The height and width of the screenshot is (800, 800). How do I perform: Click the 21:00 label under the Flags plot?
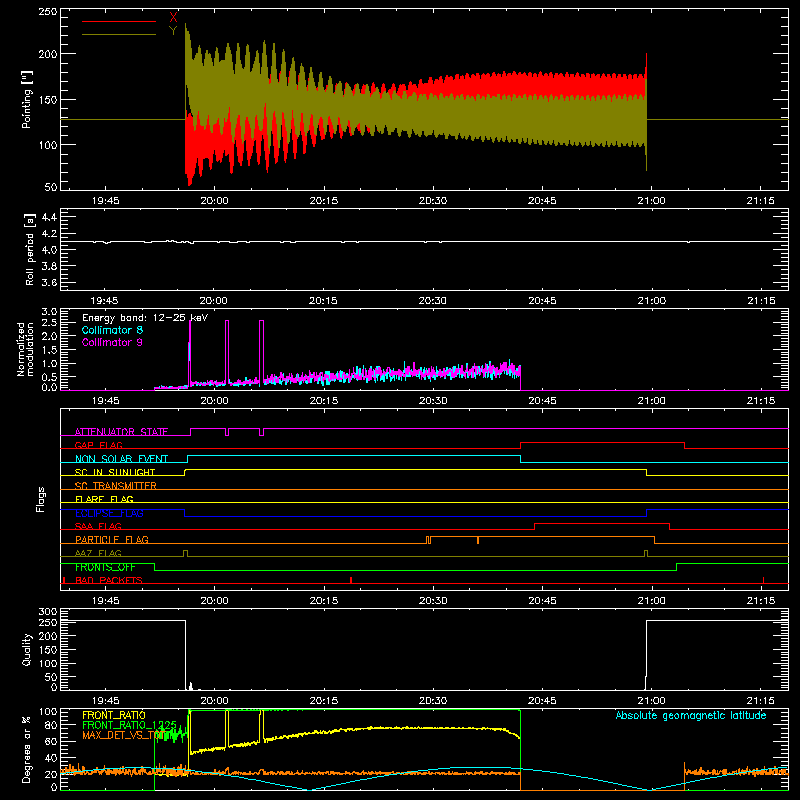click(x=652, y=601)
